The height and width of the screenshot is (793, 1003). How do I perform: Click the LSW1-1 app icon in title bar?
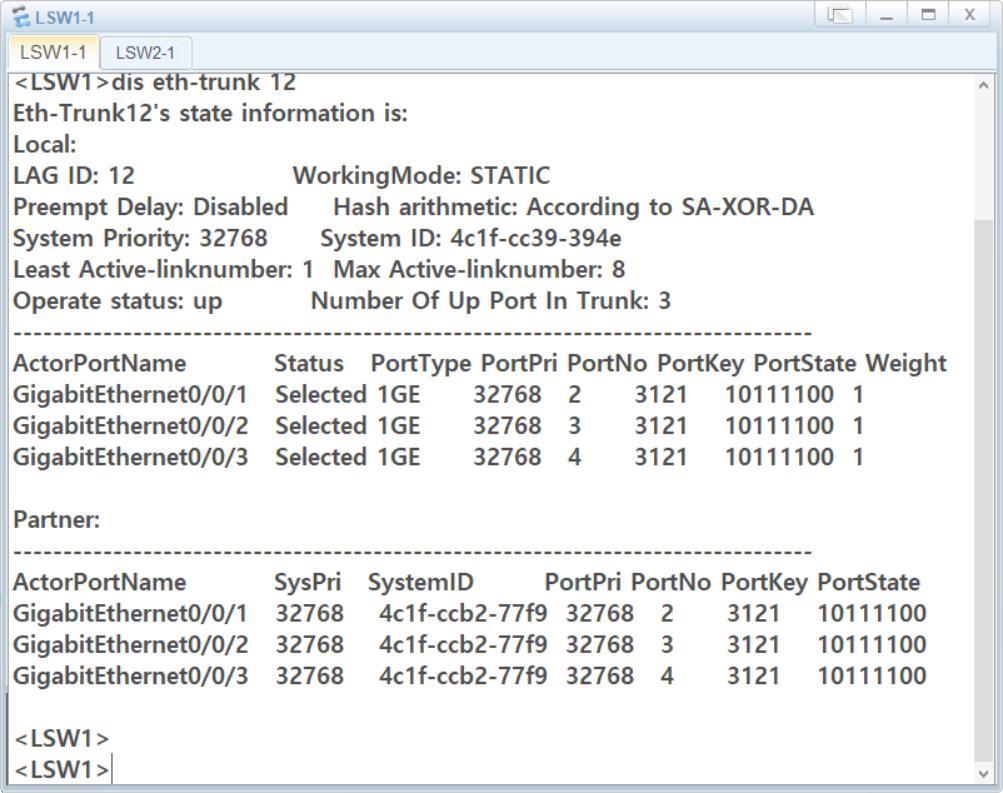18,17
